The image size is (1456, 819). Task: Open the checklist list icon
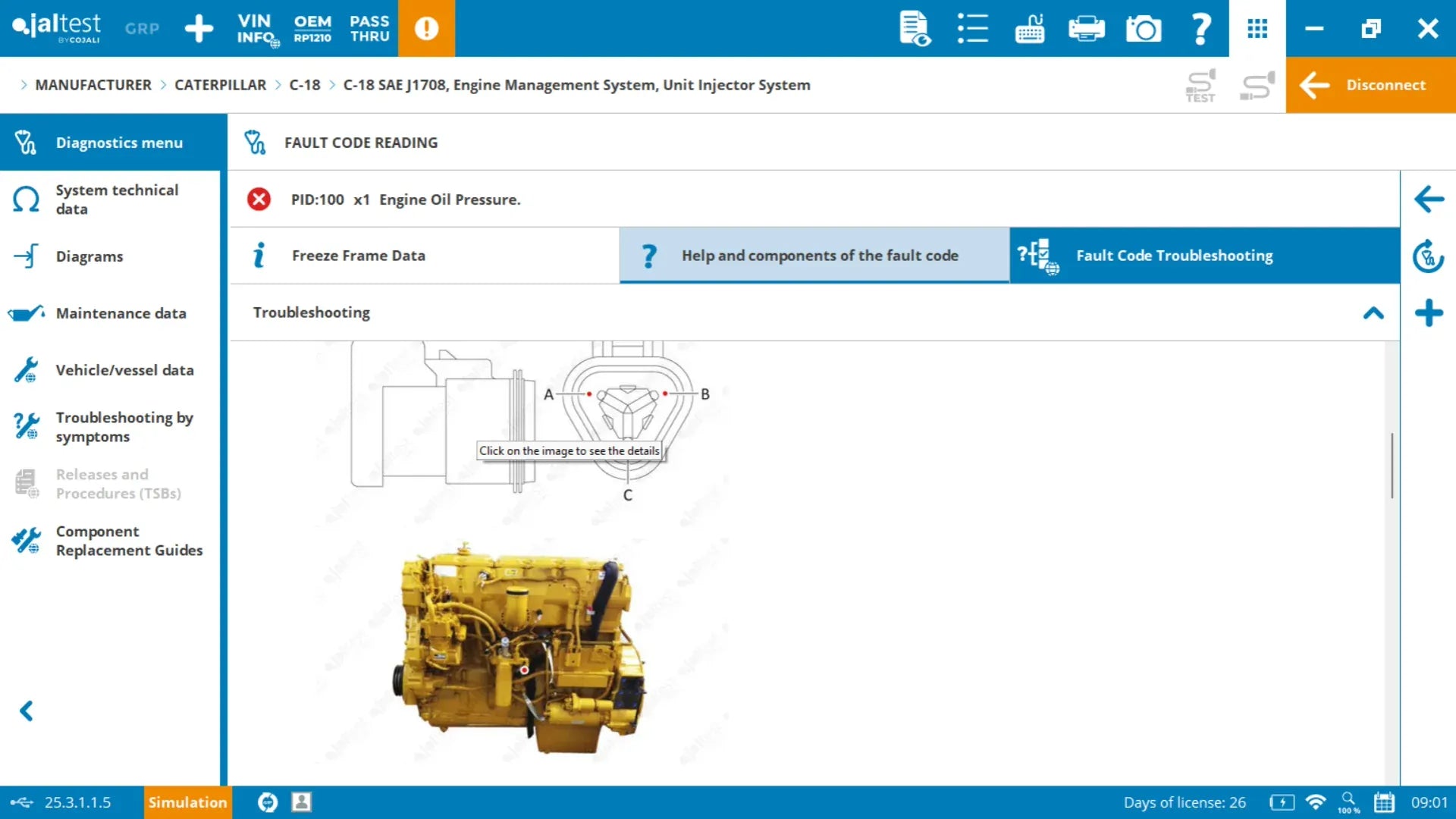point(972,29)
